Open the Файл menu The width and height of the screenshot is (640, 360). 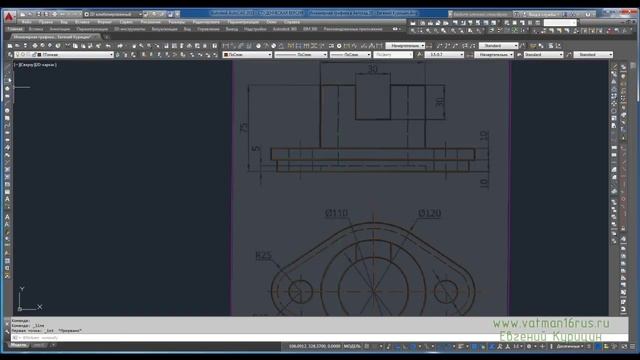pos(27,22)
